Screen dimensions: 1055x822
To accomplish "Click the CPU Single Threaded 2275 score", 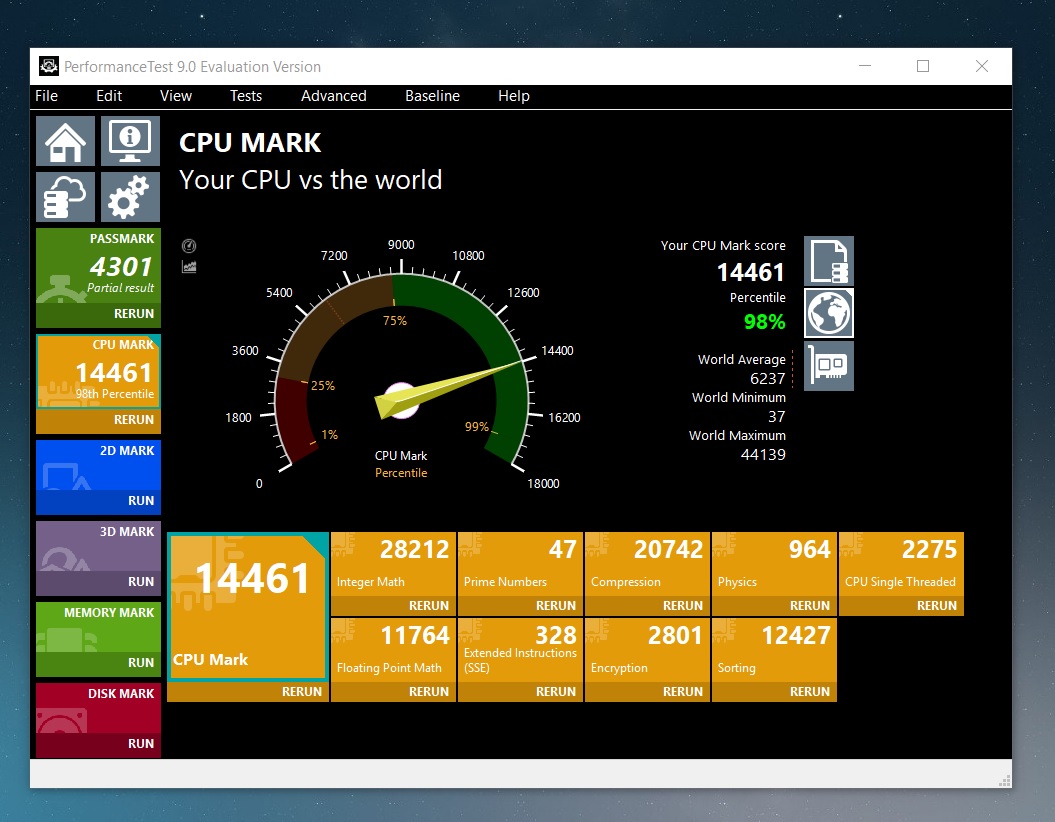I will (x=929, y=550).
